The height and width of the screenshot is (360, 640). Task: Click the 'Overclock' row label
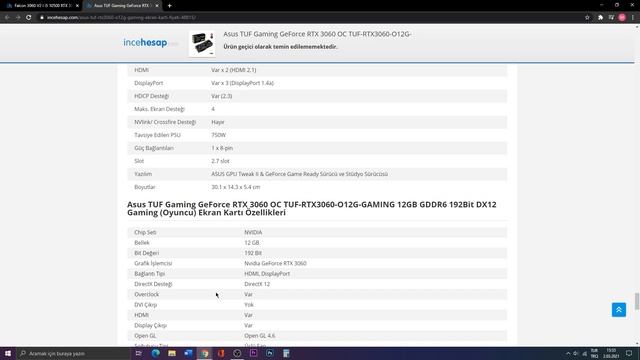pyautogui.click(x=147, y=294)
